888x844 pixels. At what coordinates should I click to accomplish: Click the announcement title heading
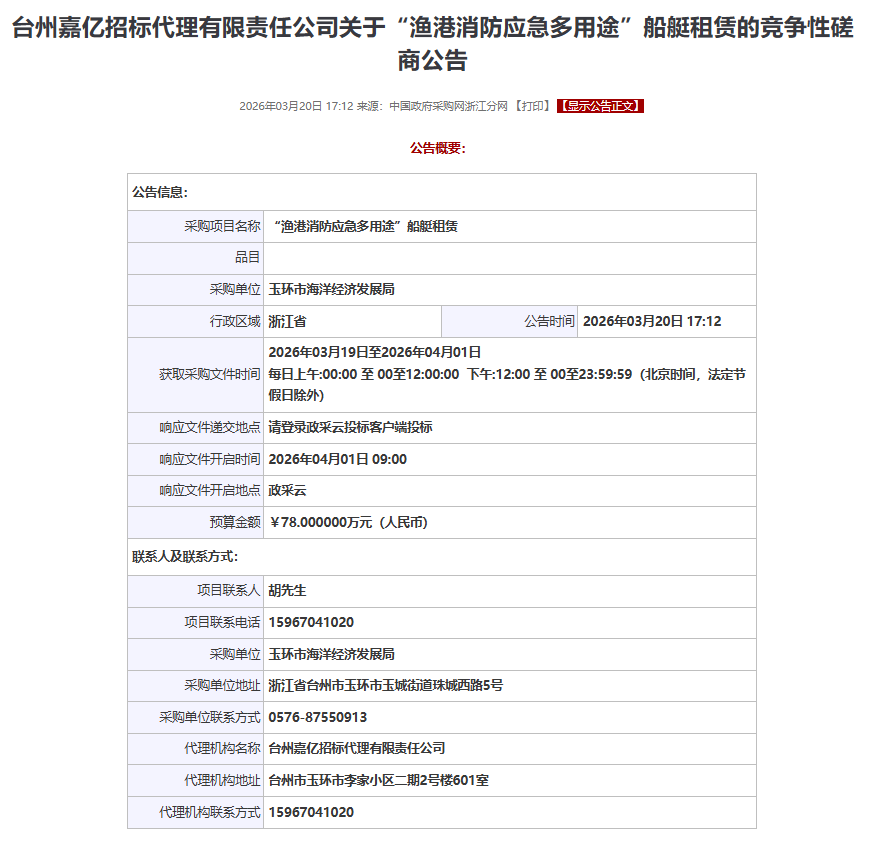[x=433, y=44]
